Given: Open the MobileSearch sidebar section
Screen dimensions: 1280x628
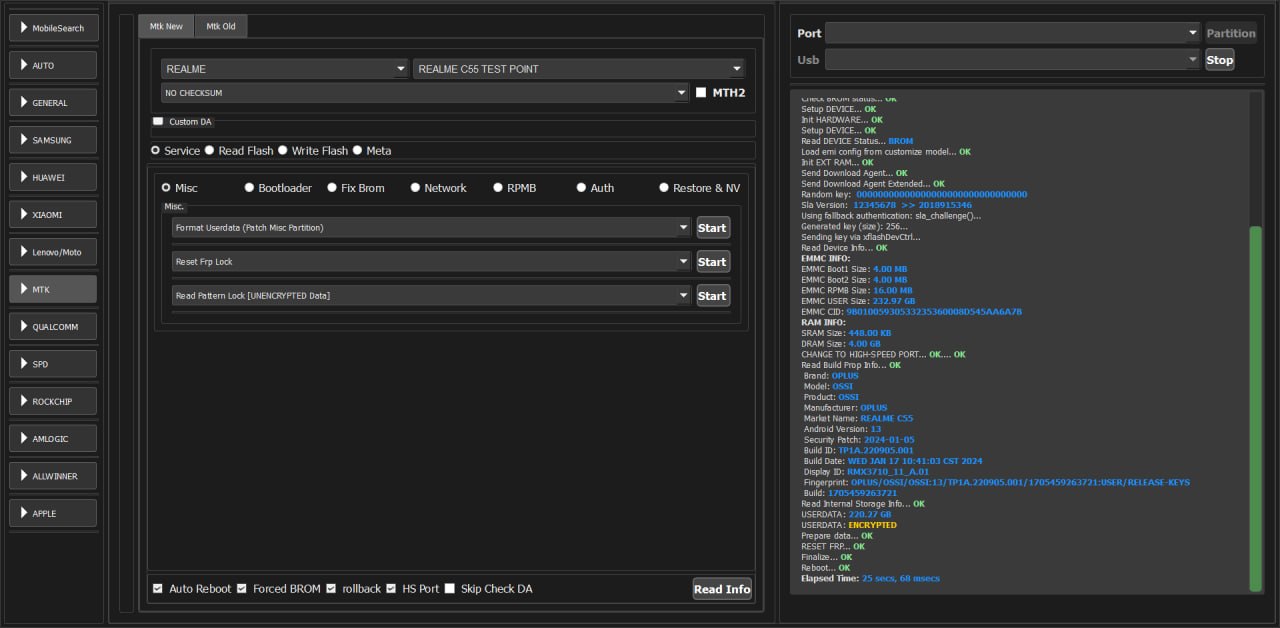Looking at the screenshot, I should pyautogui.click(x=53, y=28).
